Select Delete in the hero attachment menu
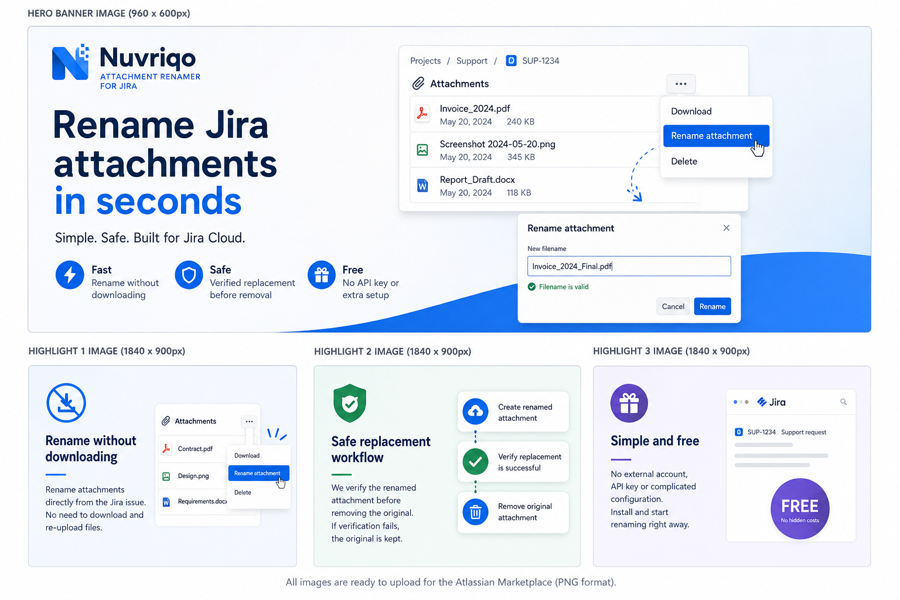This screenshot has width=900, height=600. click(684, 161)
